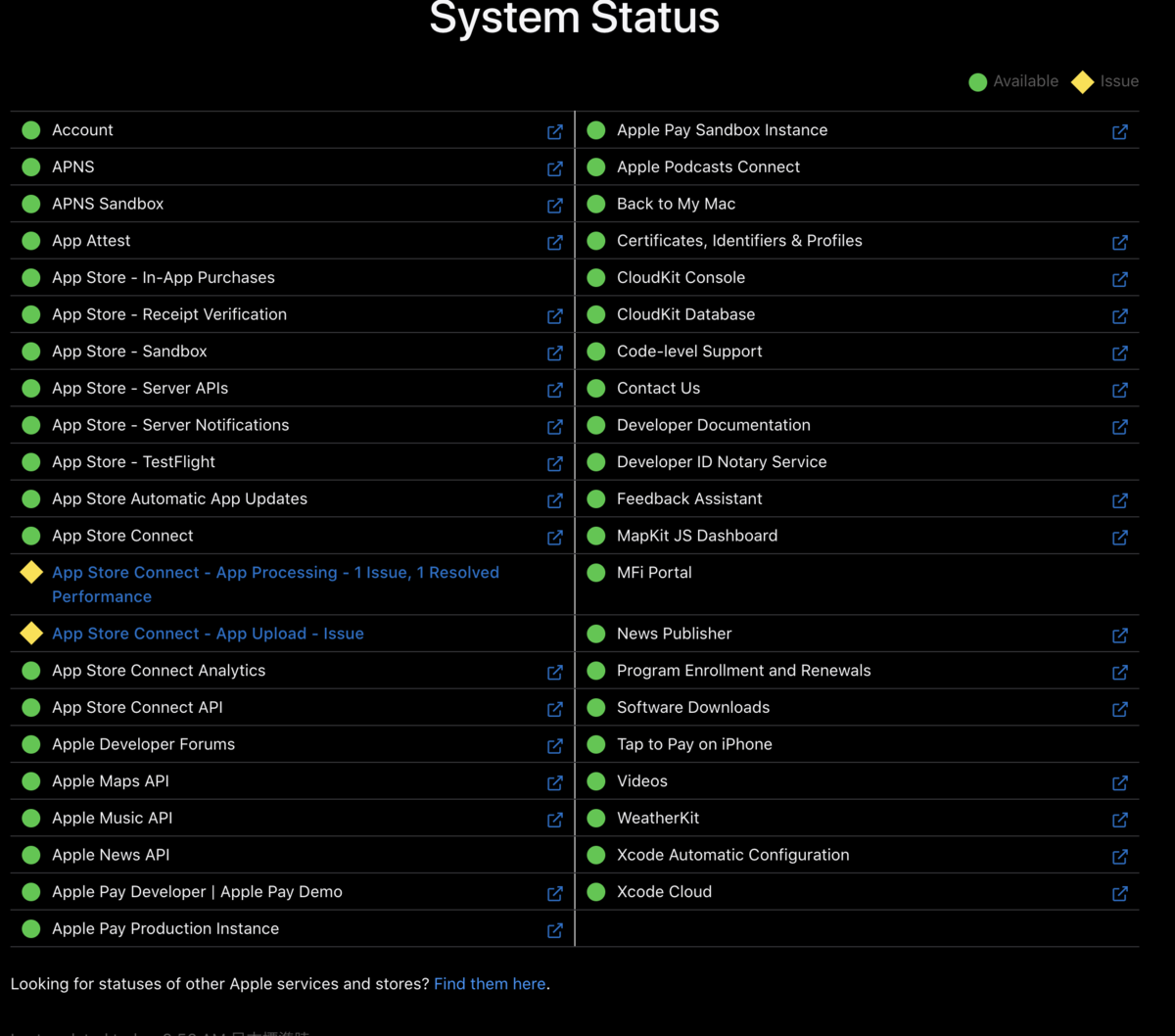Image resolution: width=1175 pixels, height=1036 pixels.
Task: Open external link icon for Receipt Verification
Action: 555,315
